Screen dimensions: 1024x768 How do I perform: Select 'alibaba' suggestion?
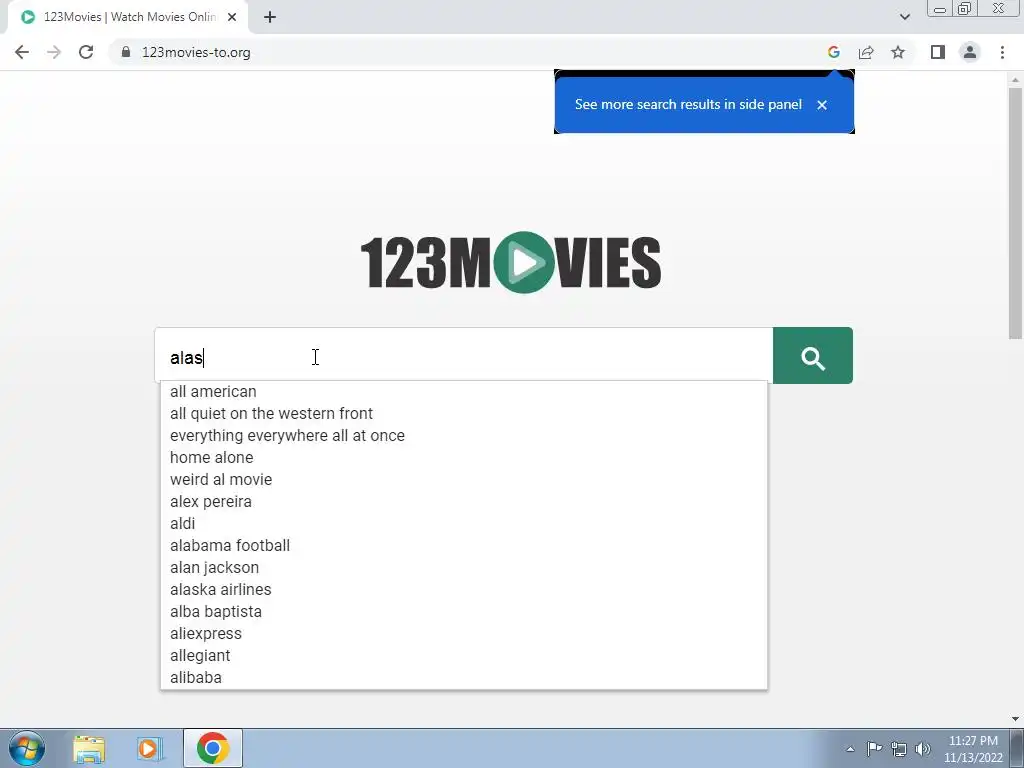[464, 677]
